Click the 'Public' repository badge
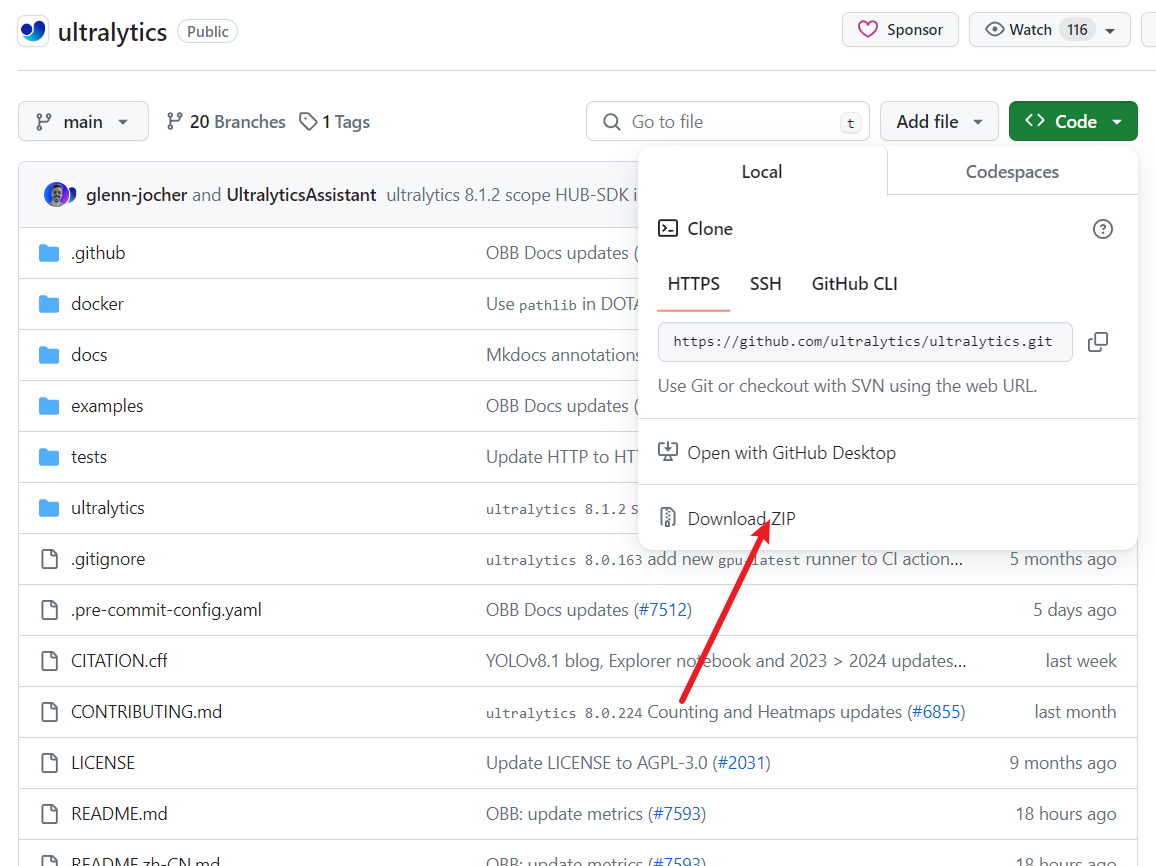The image size is (1156, 866). (207, 32)
